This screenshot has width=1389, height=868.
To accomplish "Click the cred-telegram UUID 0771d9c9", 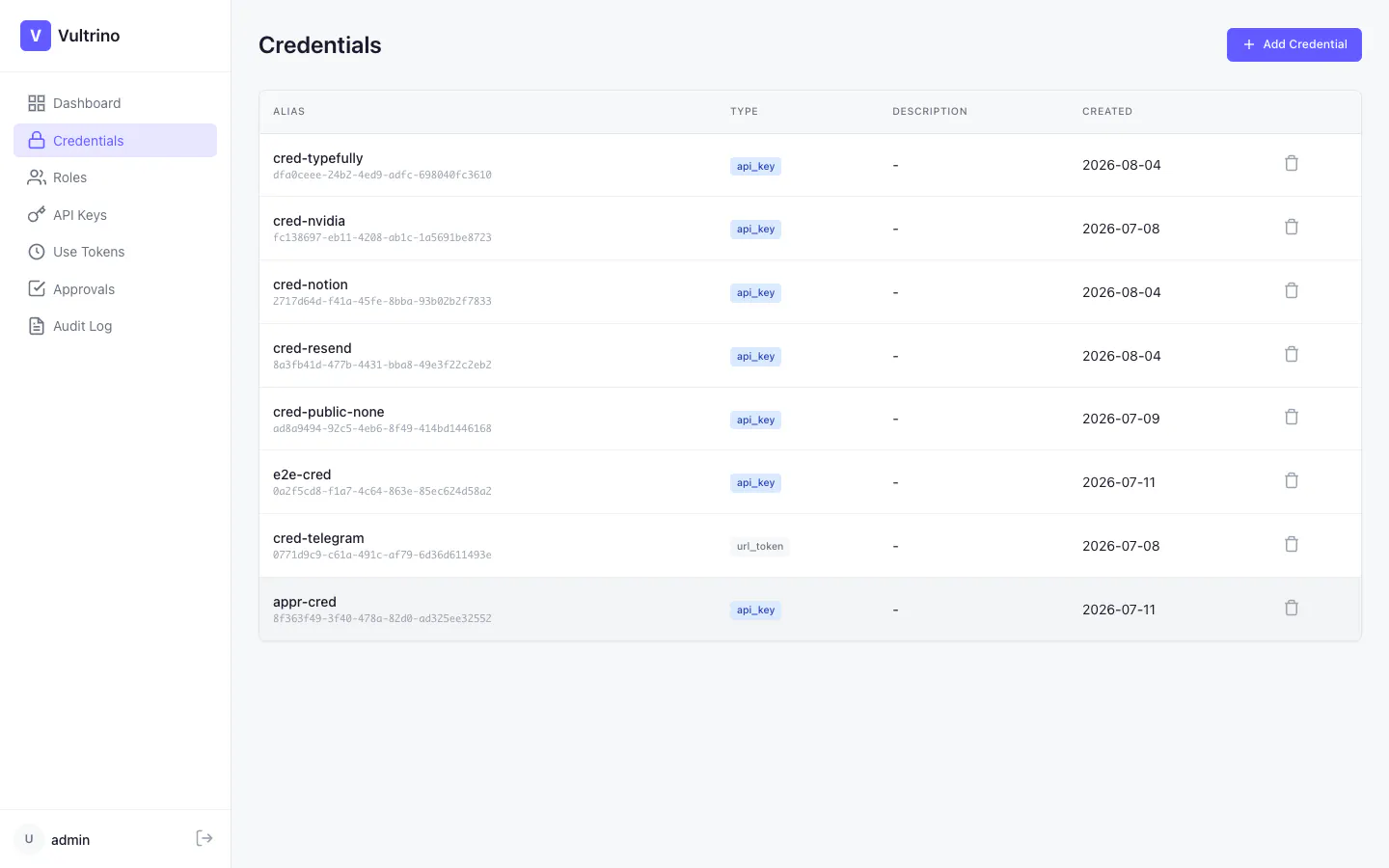I will click(382, 556).
